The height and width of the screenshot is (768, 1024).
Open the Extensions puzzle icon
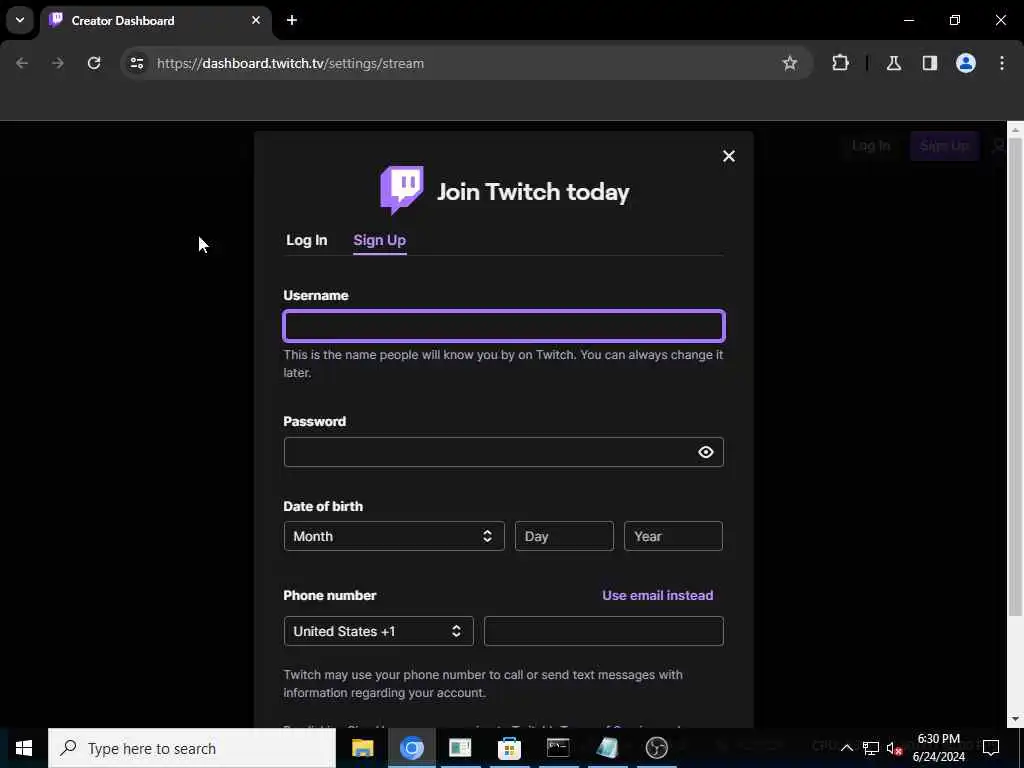click(840, 63)
